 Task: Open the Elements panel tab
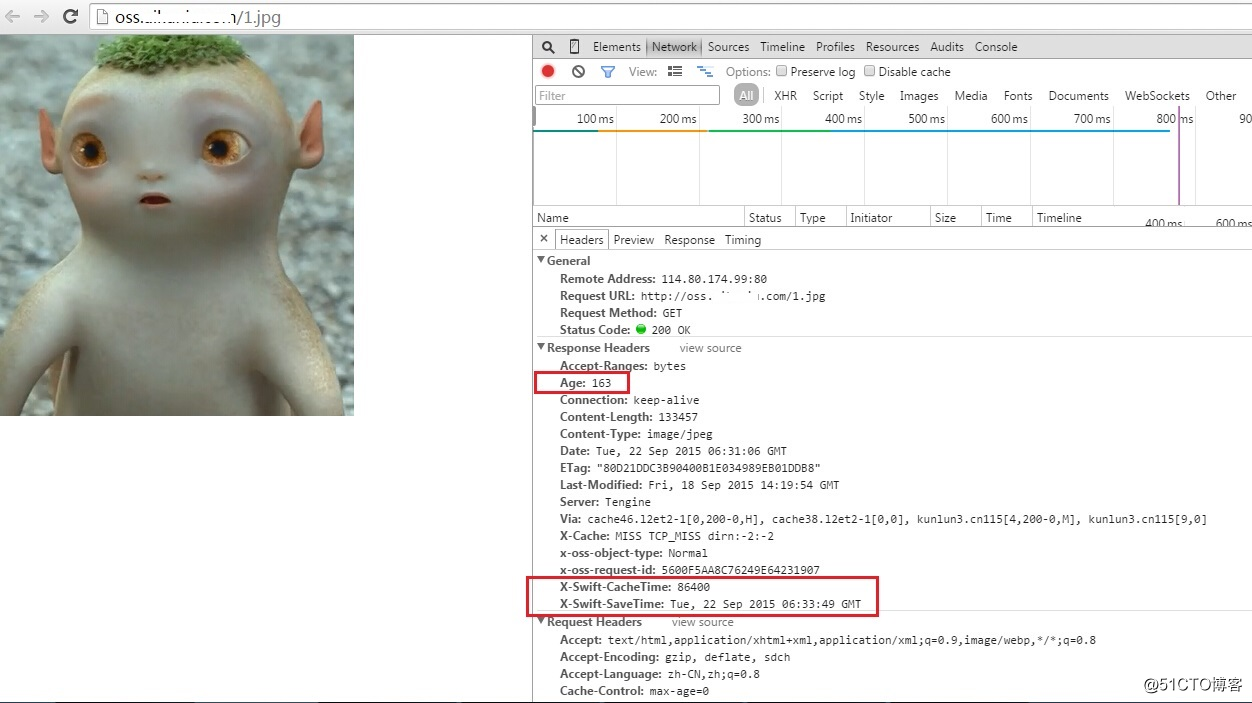[x=616, y=47]
